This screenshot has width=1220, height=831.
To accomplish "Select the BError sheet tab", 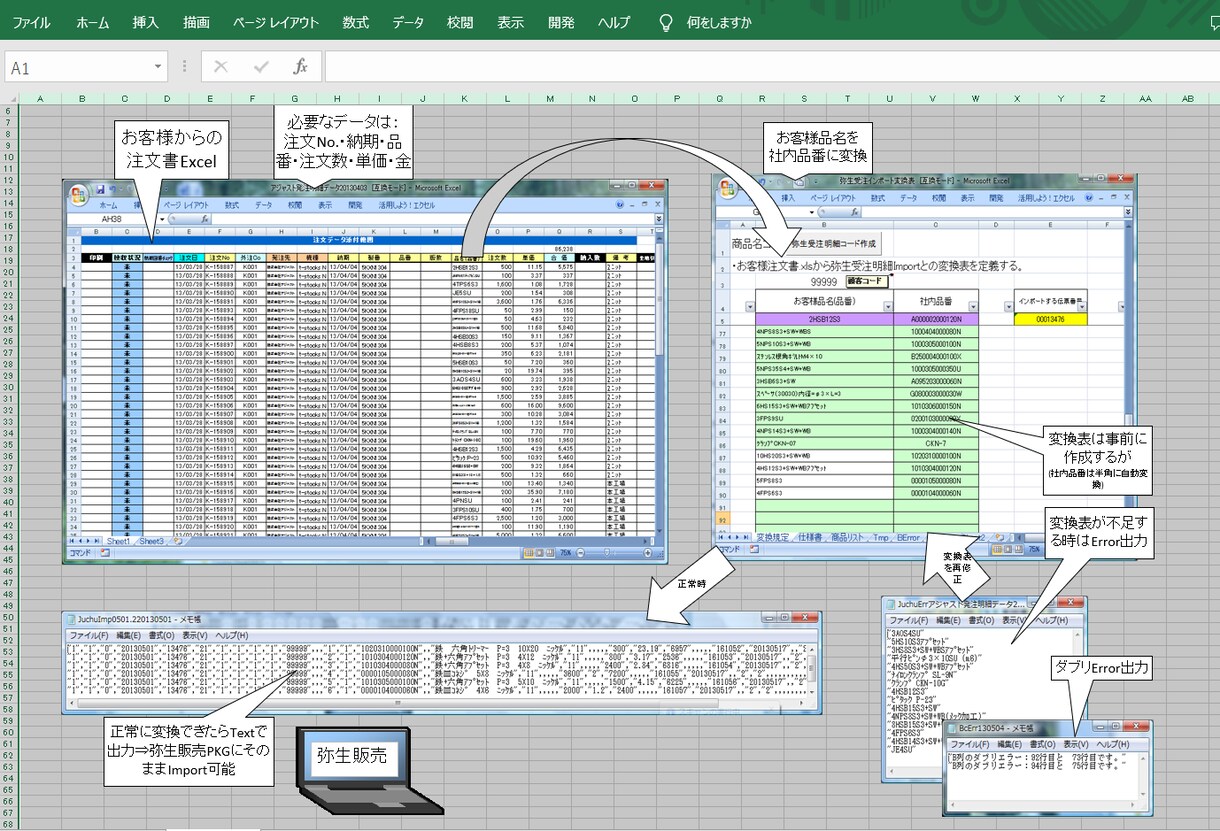I will click(908, 538).
